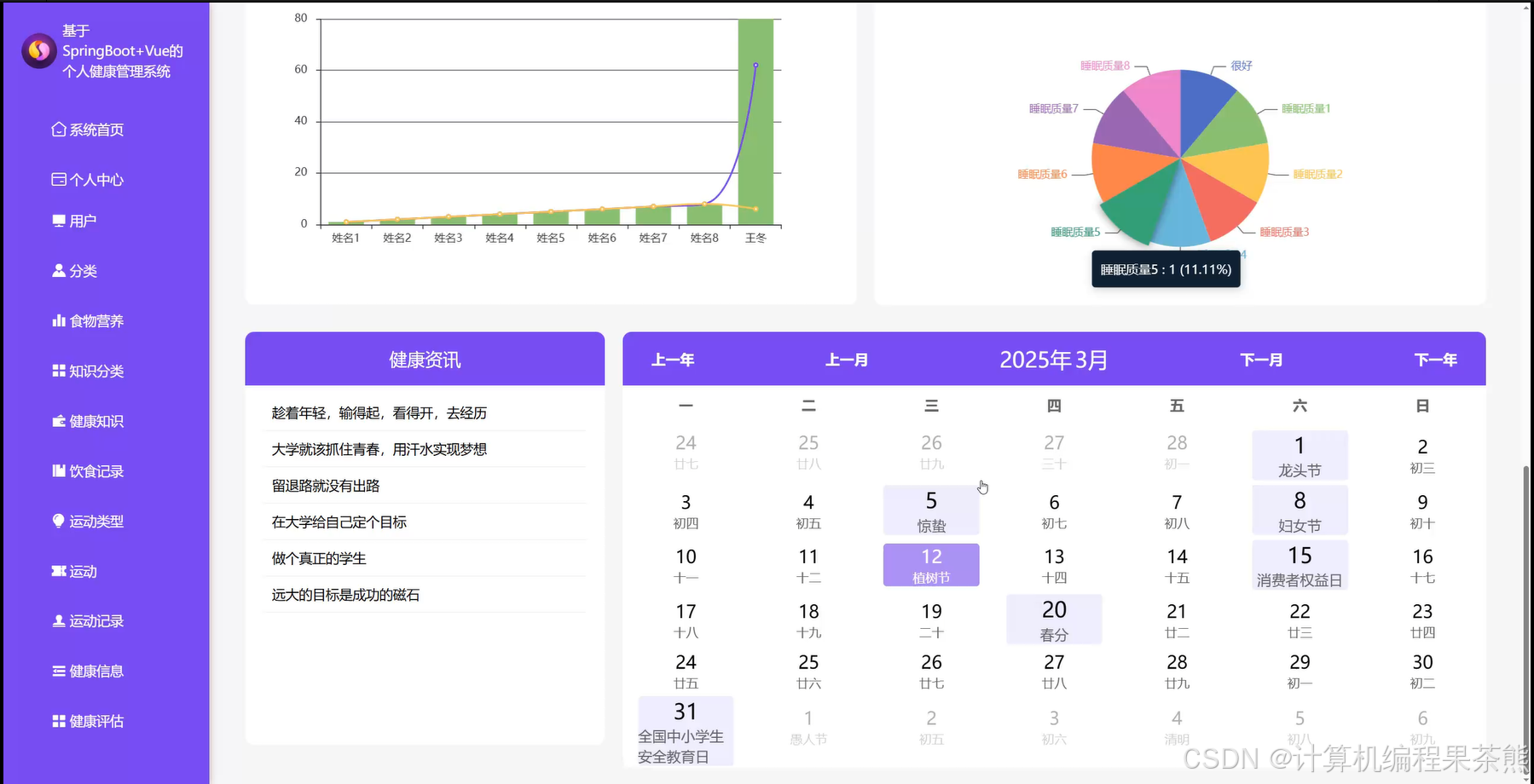Select March 10 十一 on calendar

pos(686,566)
